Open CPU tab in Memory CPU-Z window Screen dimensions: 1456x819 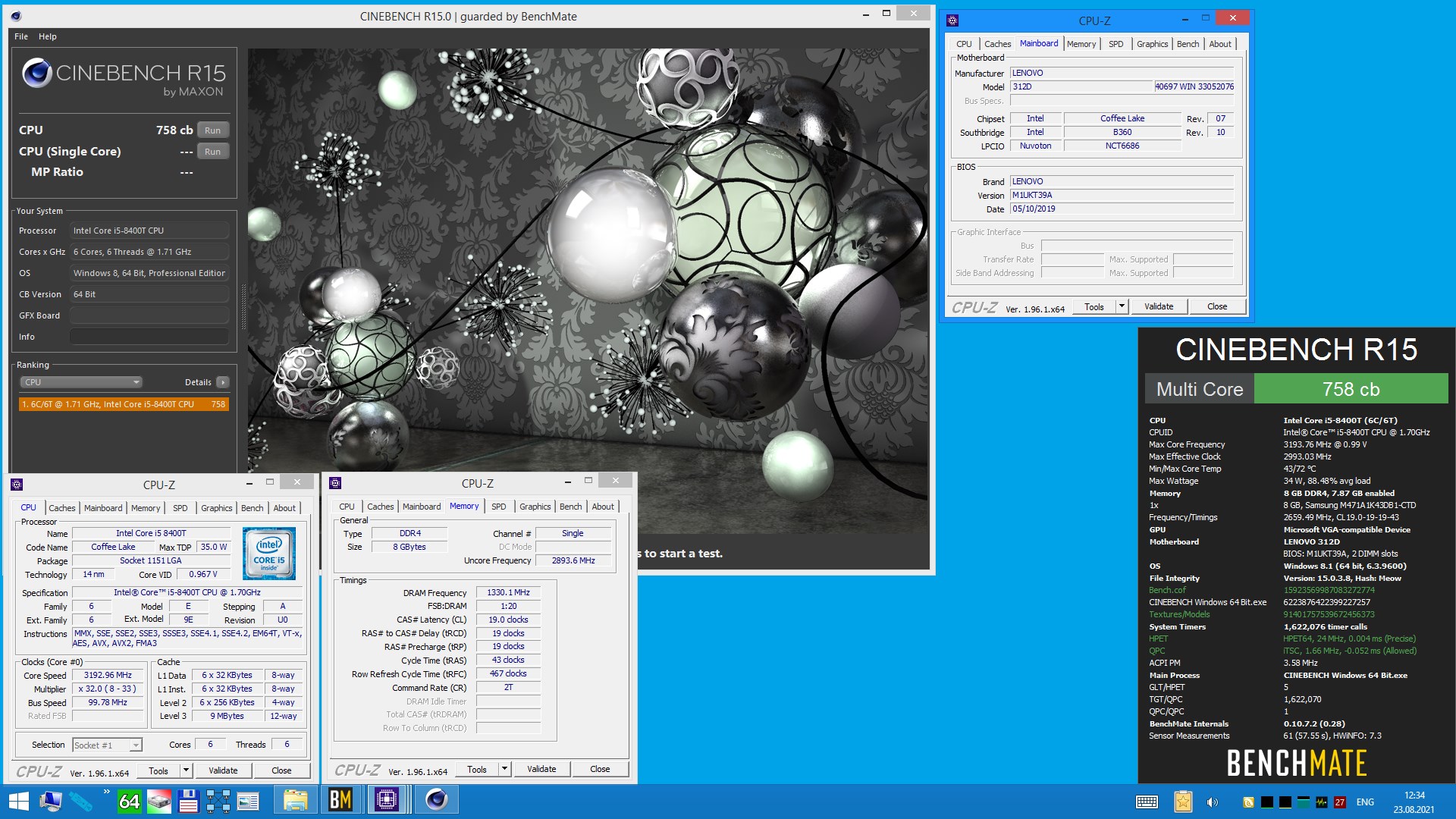347,507
